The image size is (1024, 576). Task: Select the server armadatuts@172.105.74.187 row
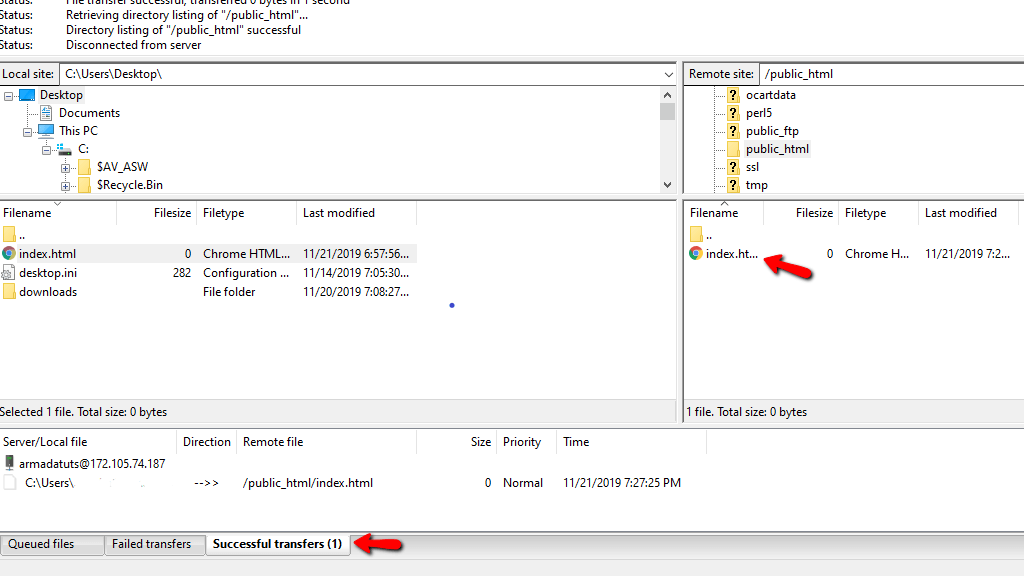tap(91, 464)
